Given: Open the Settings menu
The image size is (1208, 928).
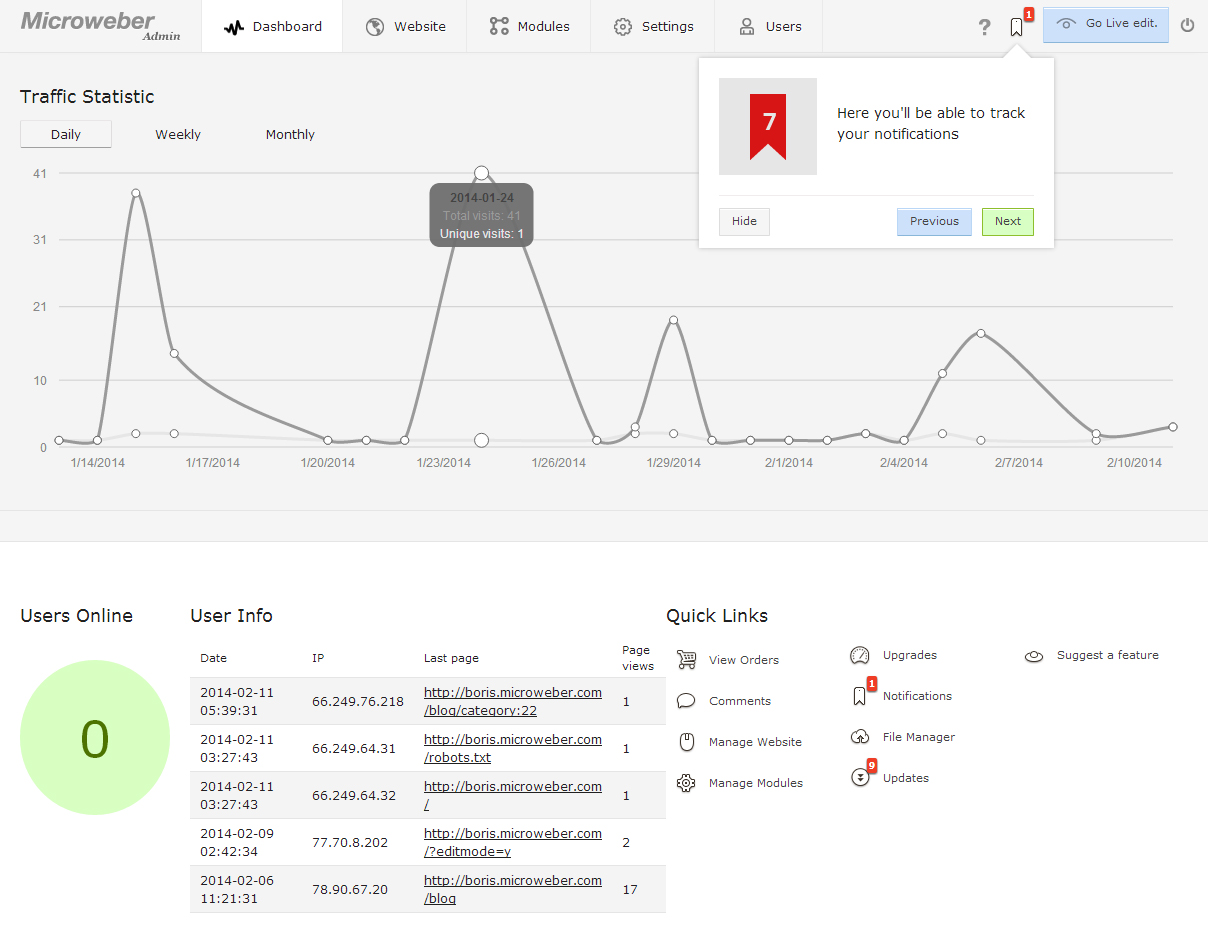Looking at the screenshot, I should [653, 27].
